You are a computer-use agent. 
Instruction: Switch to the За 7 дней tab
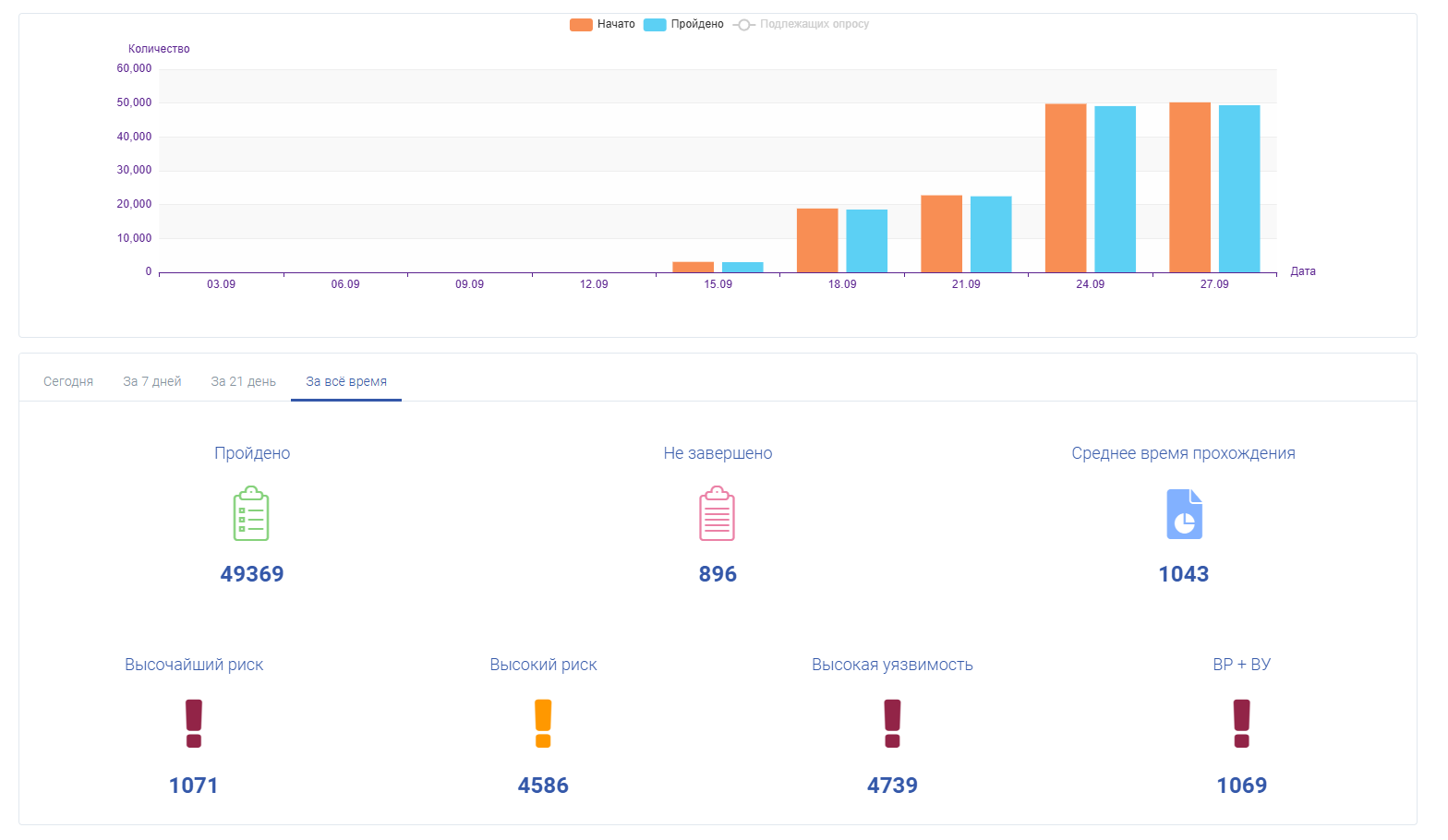(152, 381)
